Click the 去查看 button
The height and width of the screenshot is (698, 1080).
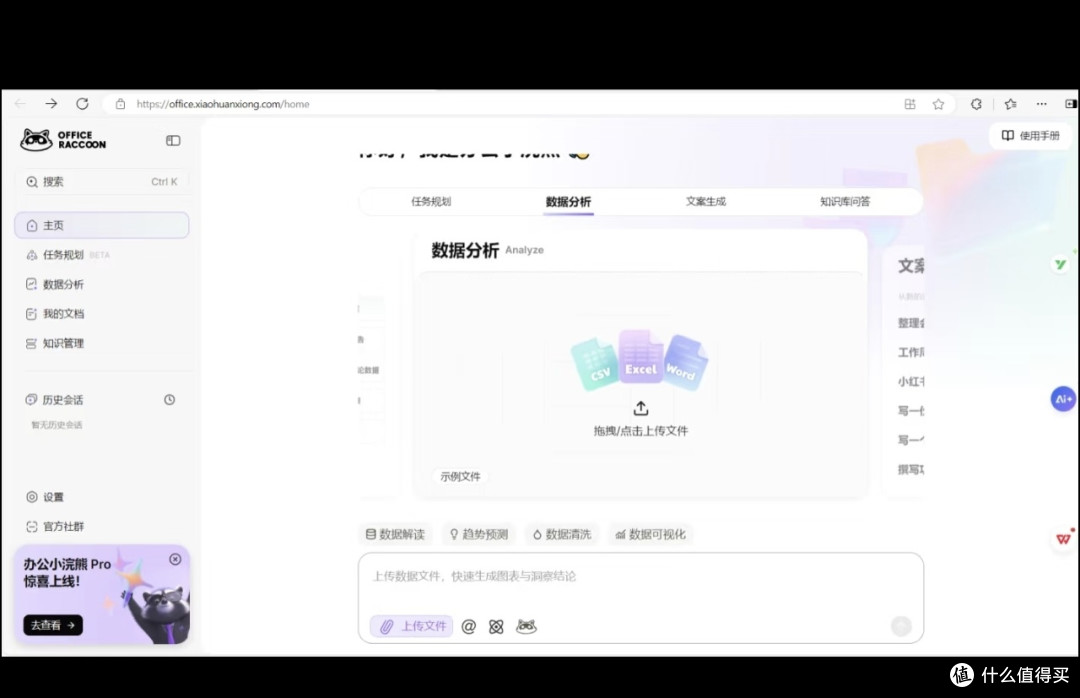[x=53, y=625]
